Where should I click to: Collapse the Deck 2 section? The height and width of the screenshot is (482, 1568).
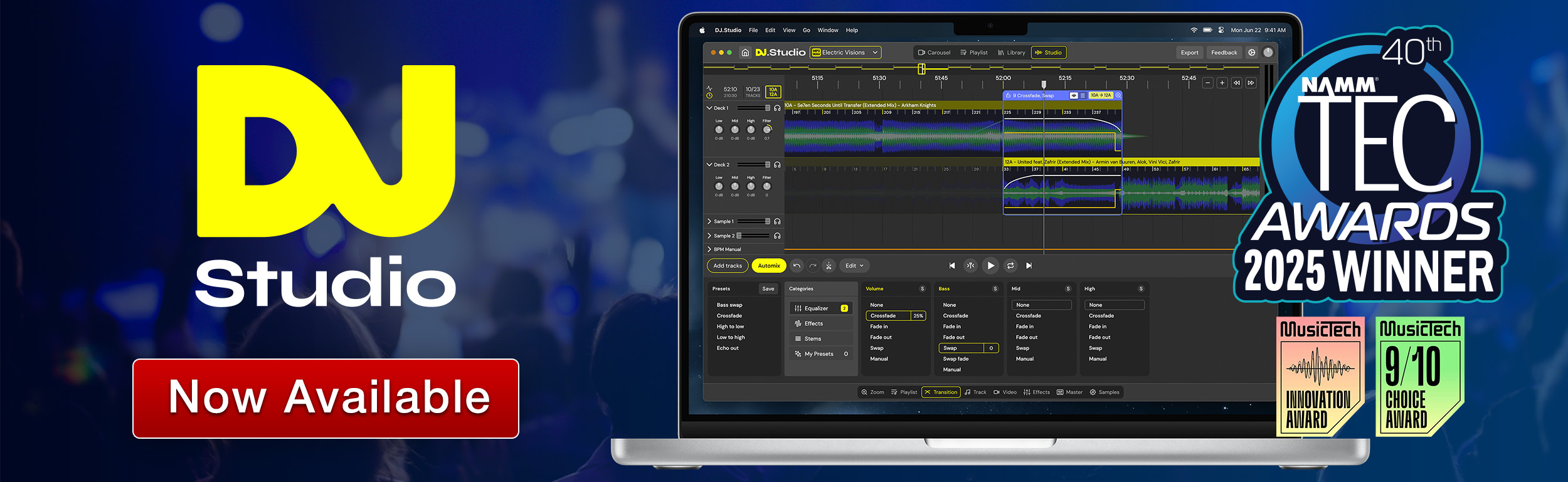tap(709, 165)
